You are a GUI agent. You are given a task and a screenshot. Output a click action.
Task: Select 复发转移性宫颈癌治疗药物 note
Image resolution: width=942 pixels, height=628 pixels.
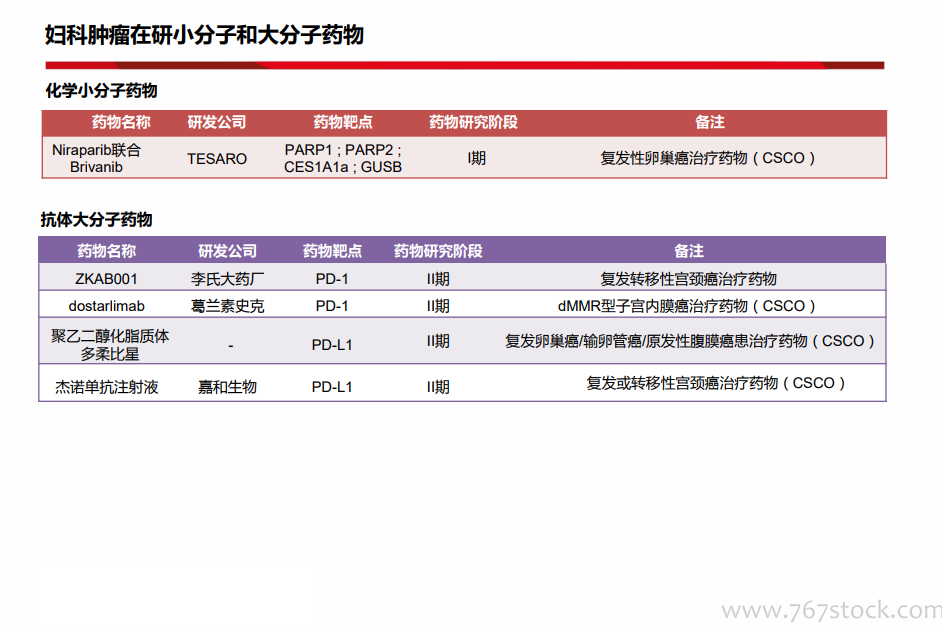688,279
